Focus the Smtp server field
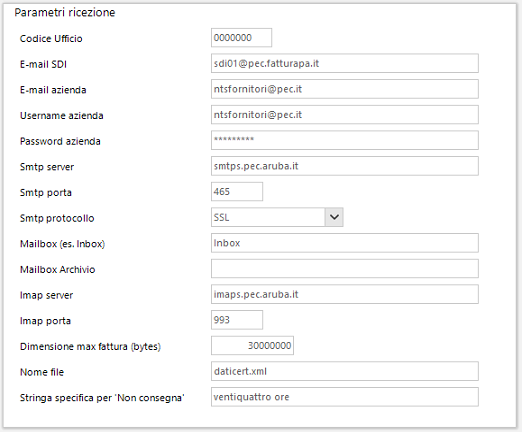 (x=345, y=166)
